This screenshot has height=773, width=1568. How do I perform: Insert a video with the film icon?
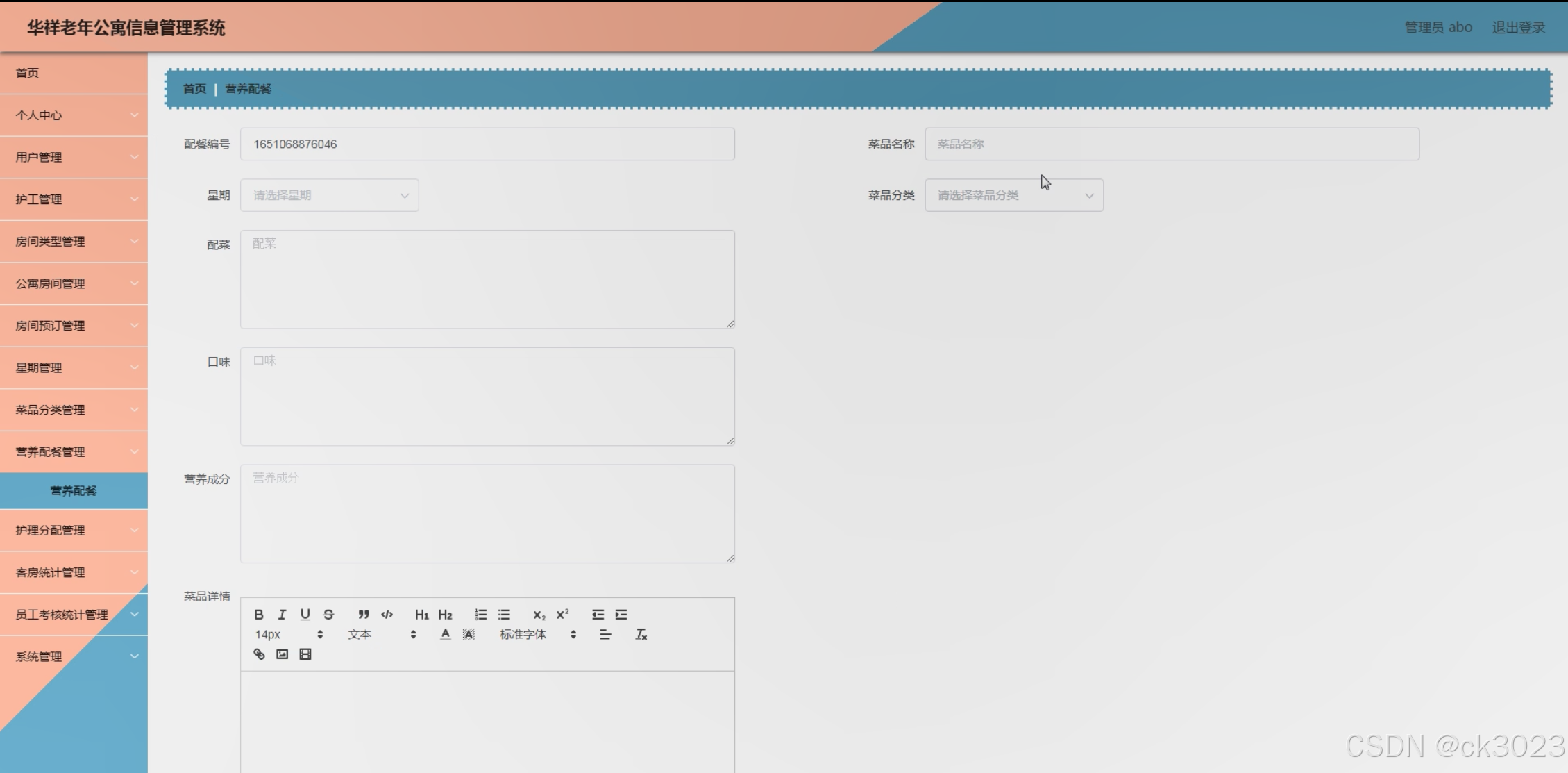305,654
